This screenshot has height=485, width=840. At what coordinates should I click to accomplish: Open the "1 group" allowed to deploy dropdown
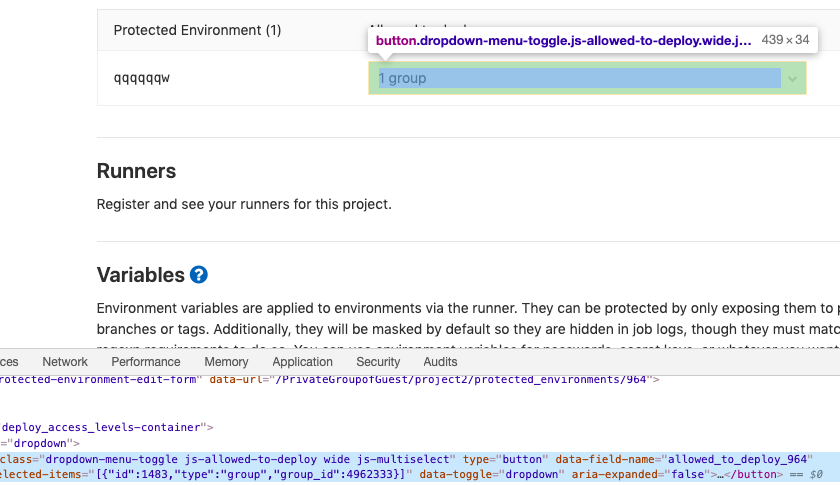pos(587,78)
